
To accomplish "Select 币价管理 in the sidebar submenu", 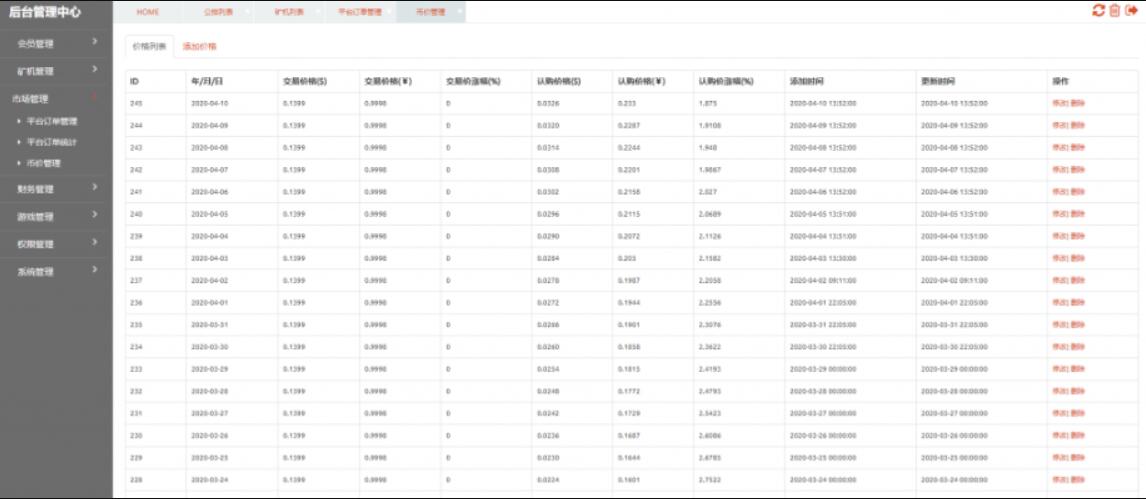I will tap(43, 163).
